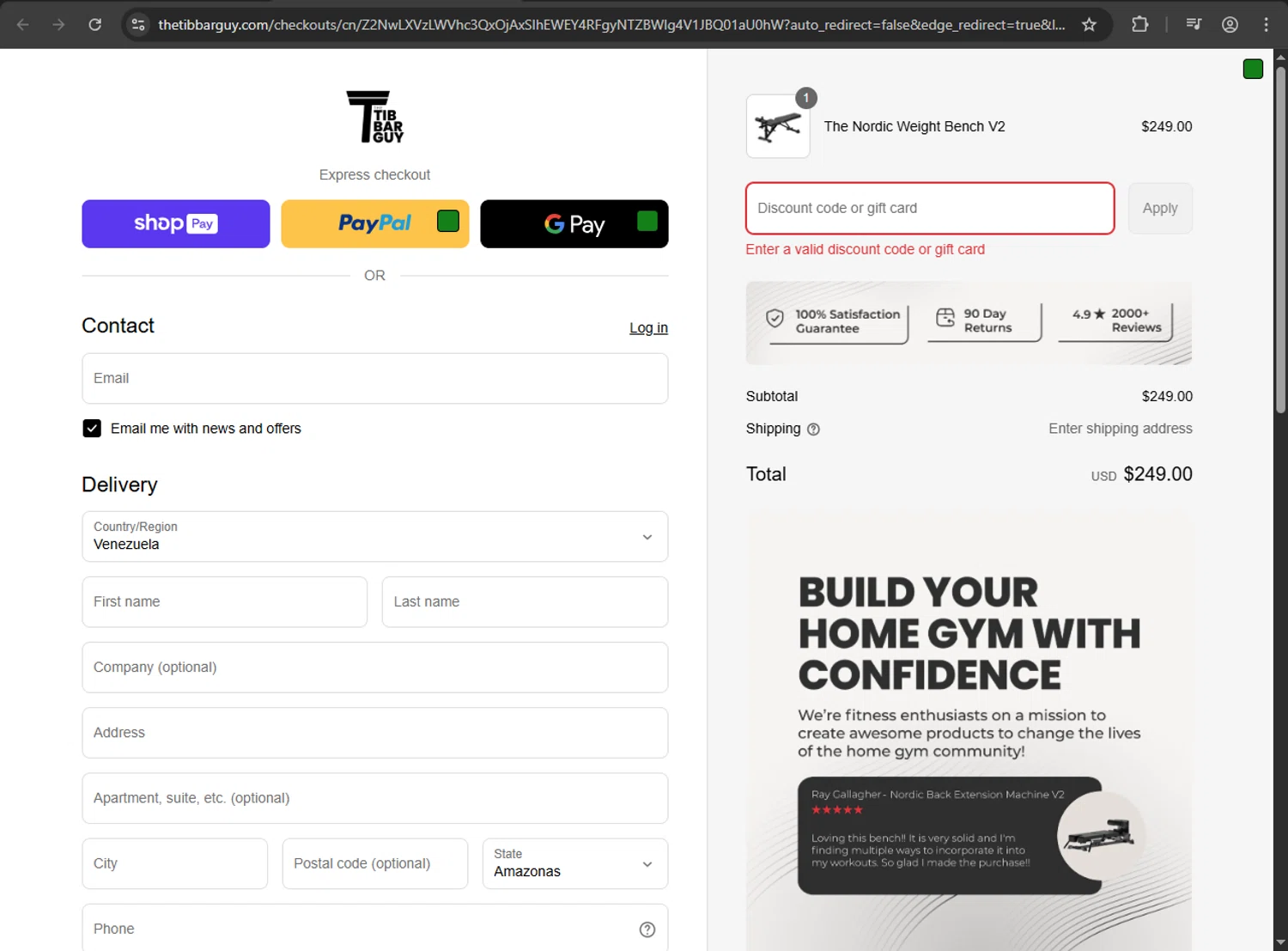1288x951 pixels.
Task: Pay with Google Pay
Action: point(574,224)
